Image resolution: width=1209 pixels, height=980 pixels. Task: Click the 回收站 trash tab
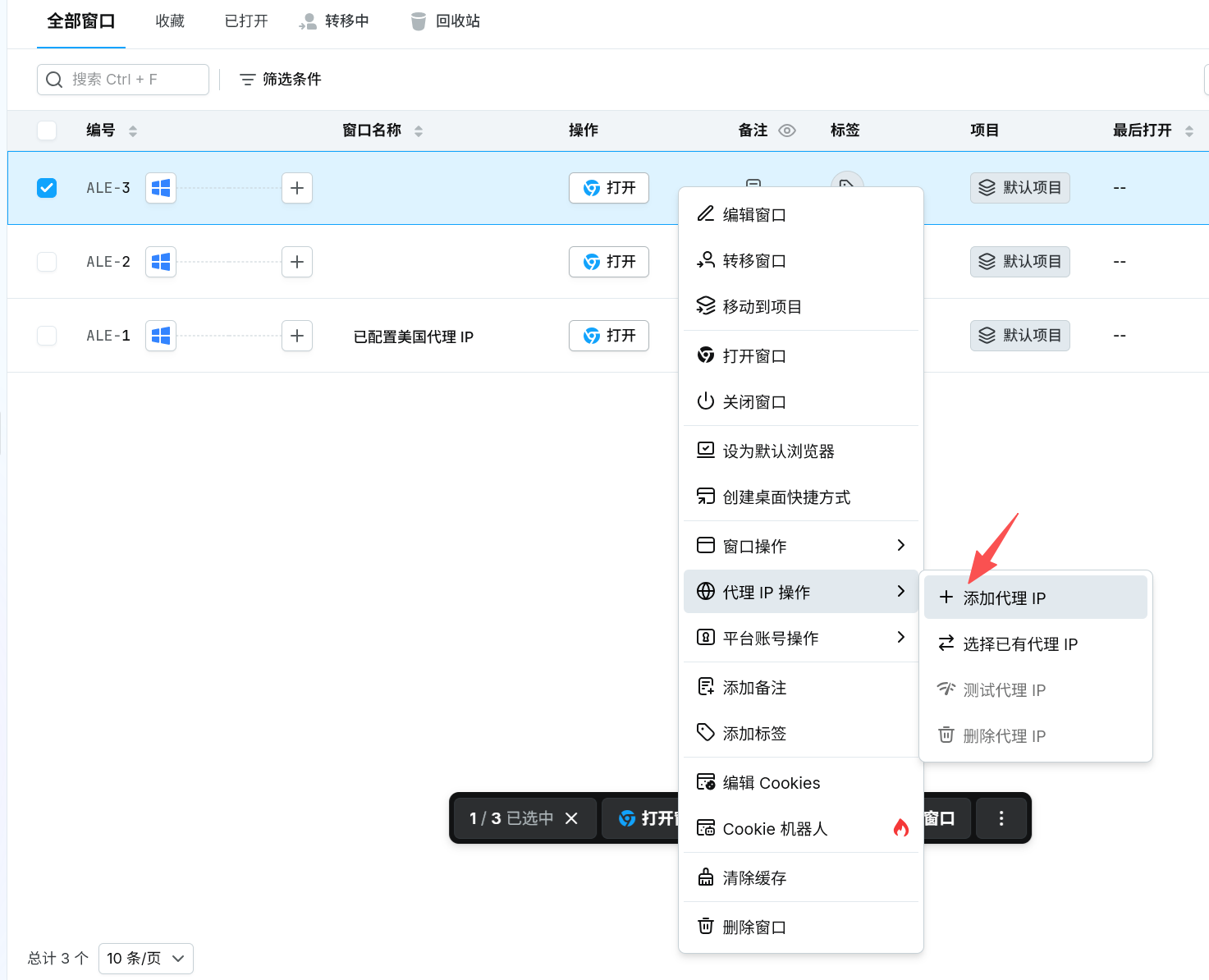[446, 21]
